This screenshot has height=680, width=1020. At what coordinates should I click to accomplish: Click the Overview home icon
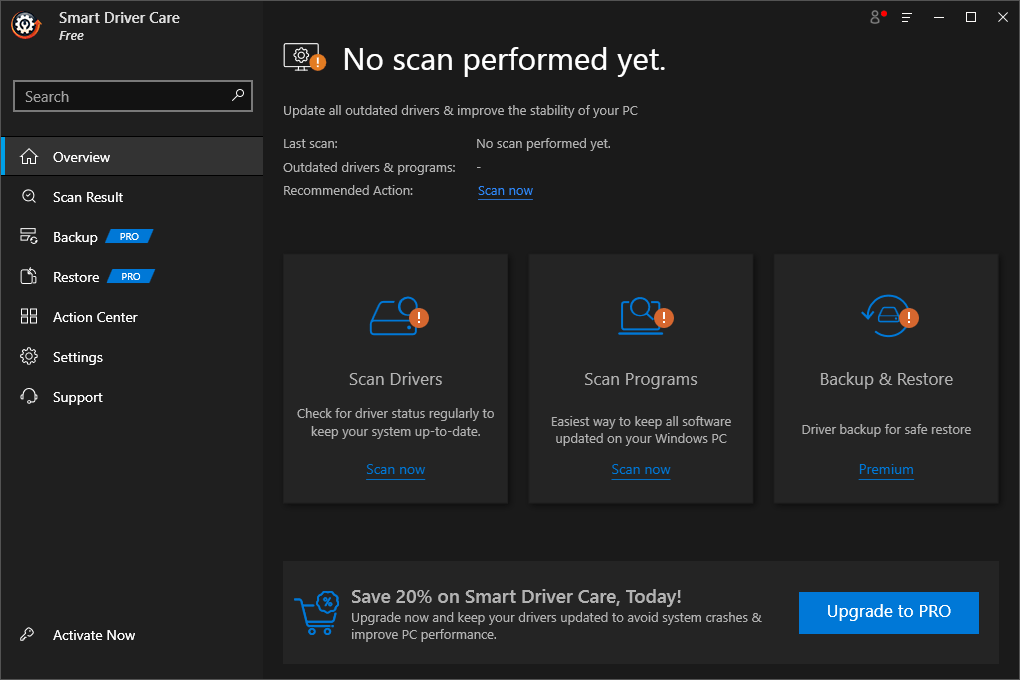pyautogui.click(x=29, y=157)
